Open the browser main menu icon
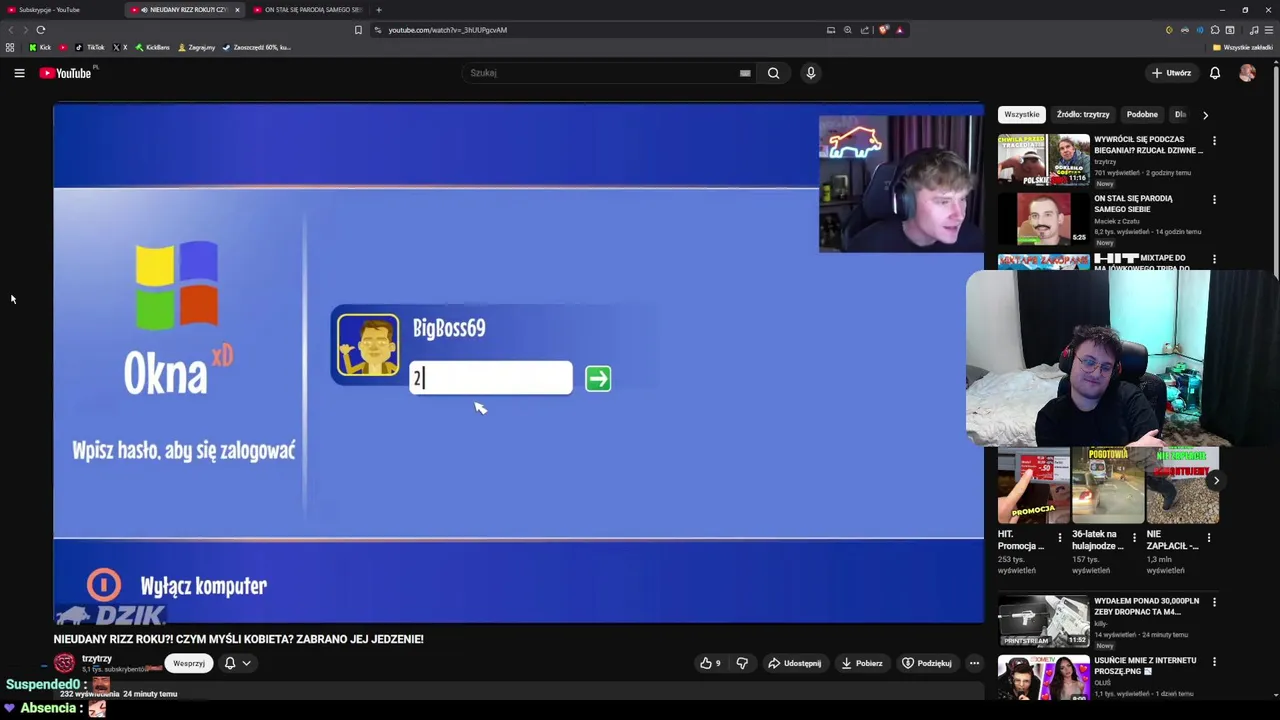Viewport: 1280px width, 720px height. tap(1270, 30)
